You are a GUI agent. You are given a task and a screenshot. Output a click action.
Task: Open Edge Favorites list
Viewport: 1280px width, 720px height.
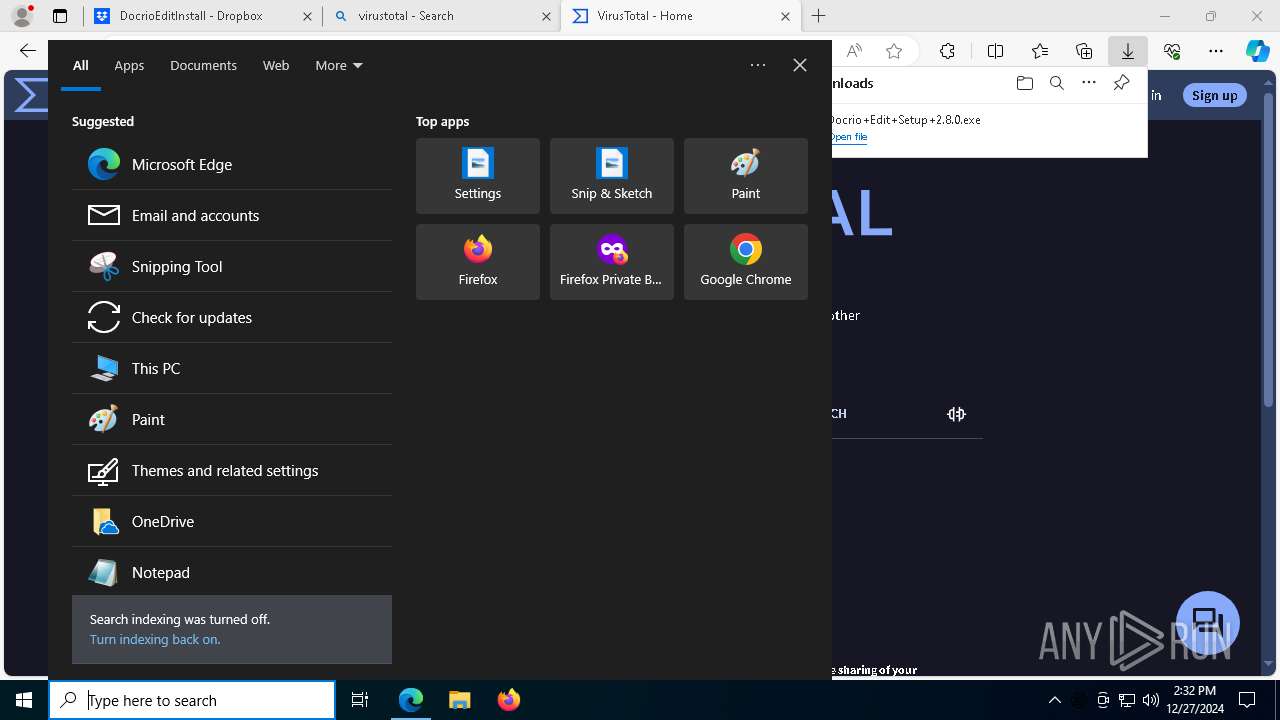[1040, 51]
